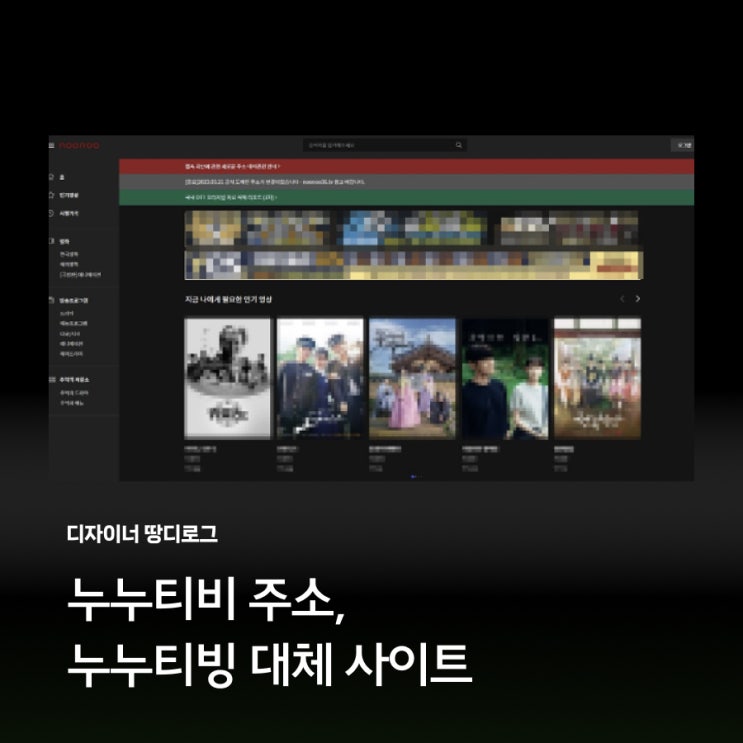Viewport: 743px width, 743px height.
Task: Click the clock icon for watch history
Action: pyautogui.click(x=51, y=213)
